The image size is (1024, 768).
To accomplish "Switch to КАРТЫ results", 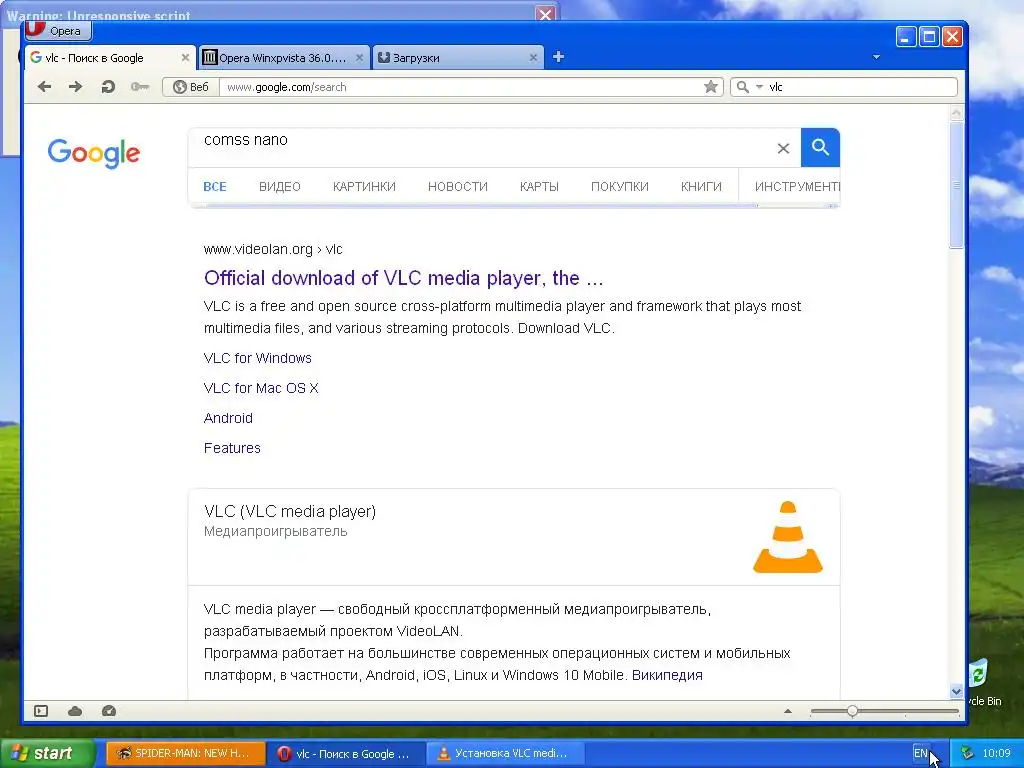I will [x=539, y=187].
